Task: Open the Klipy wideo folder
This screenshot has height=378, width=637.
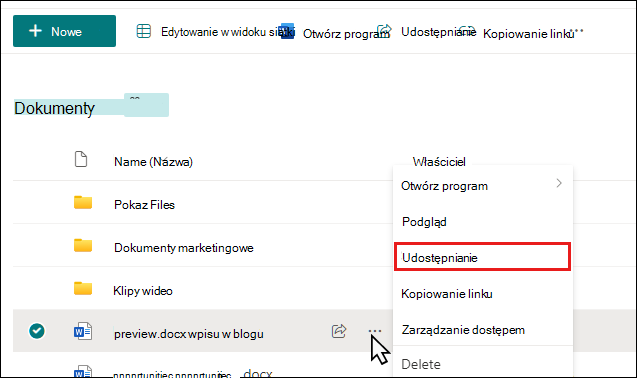Action: point(143,291)
